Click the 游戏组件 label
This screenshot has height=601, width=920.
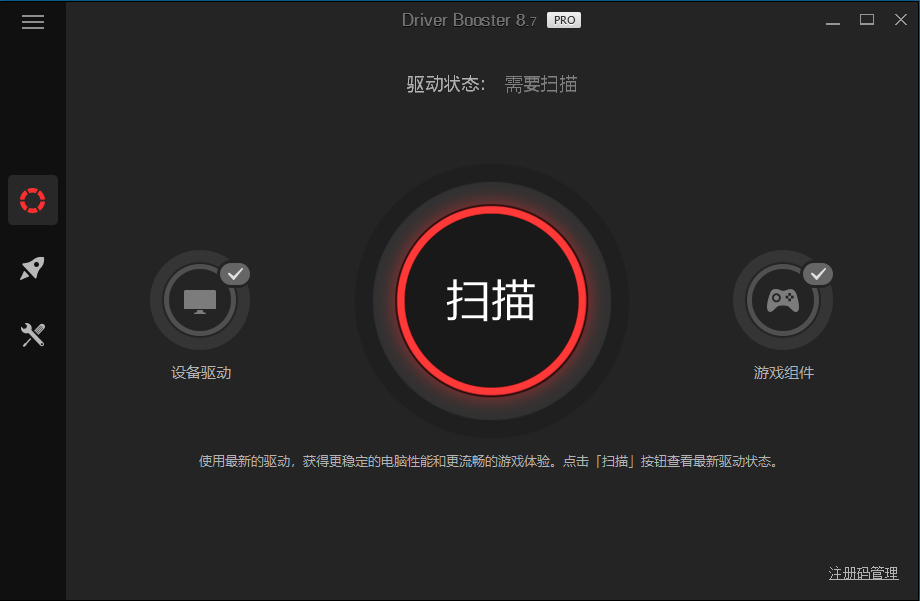[783, 371]
